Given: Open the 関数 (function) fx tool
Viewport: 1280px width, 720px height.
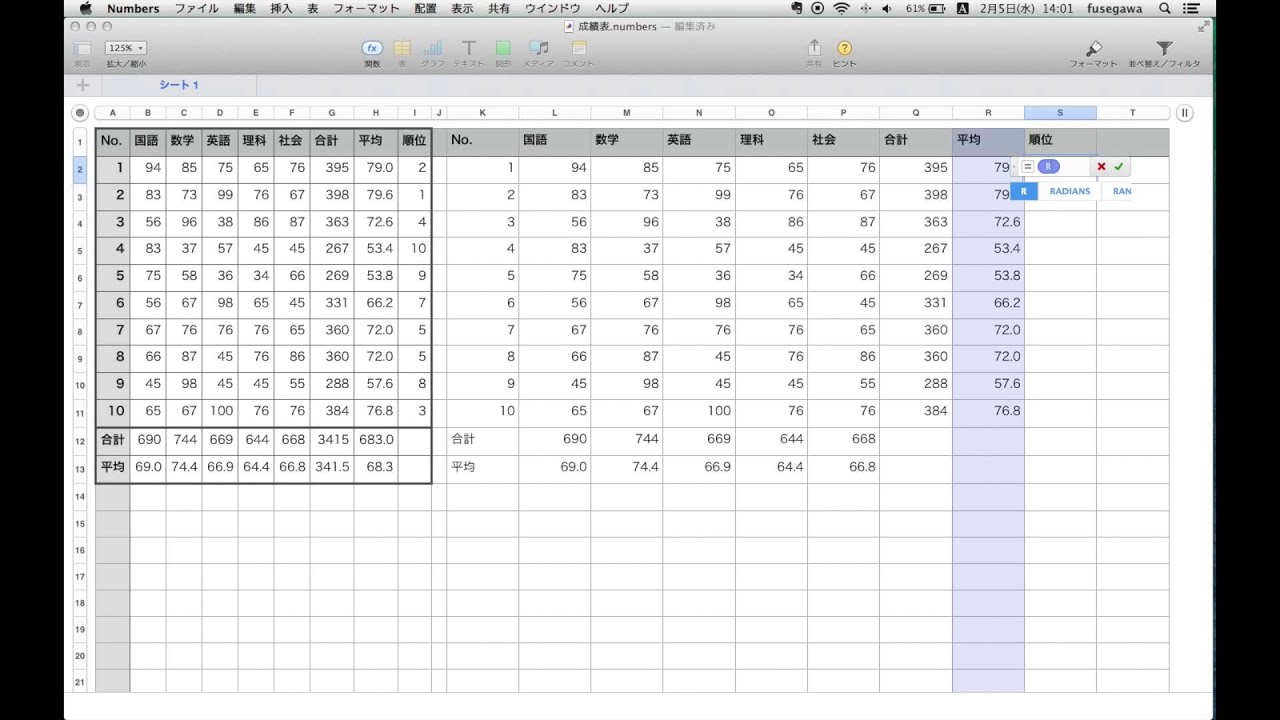Looking at the screenshot, I should (372, 48).
